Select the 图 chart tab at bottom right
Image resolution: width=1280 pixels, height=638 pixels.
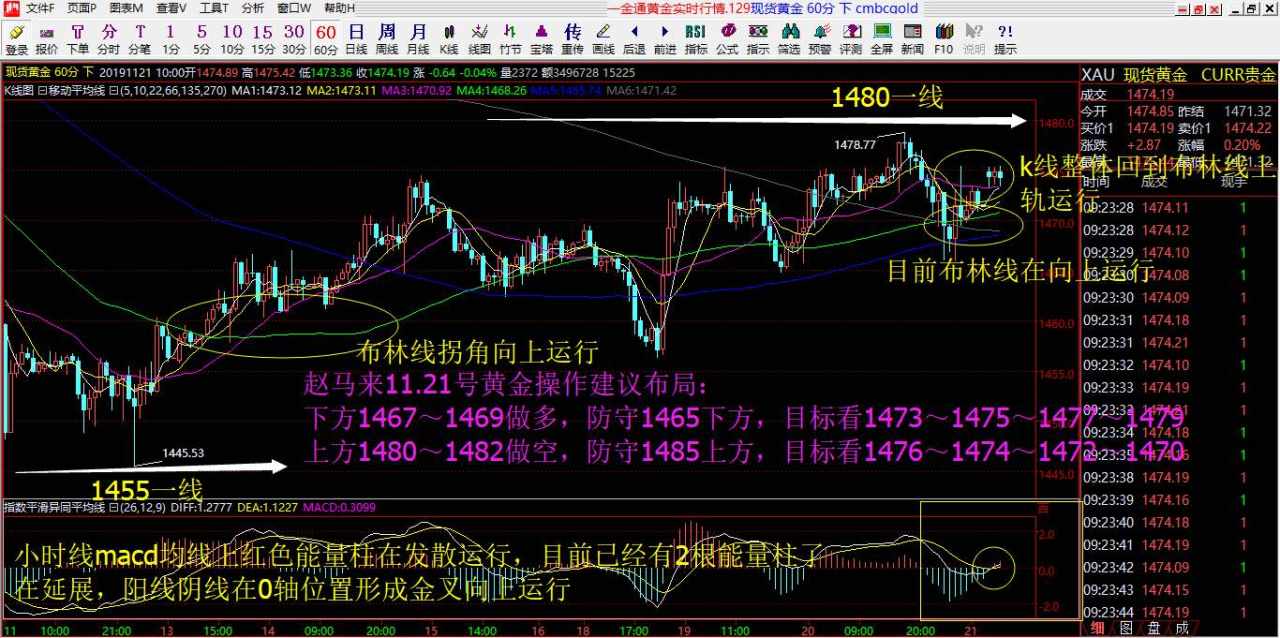(x=1127, y=629)
